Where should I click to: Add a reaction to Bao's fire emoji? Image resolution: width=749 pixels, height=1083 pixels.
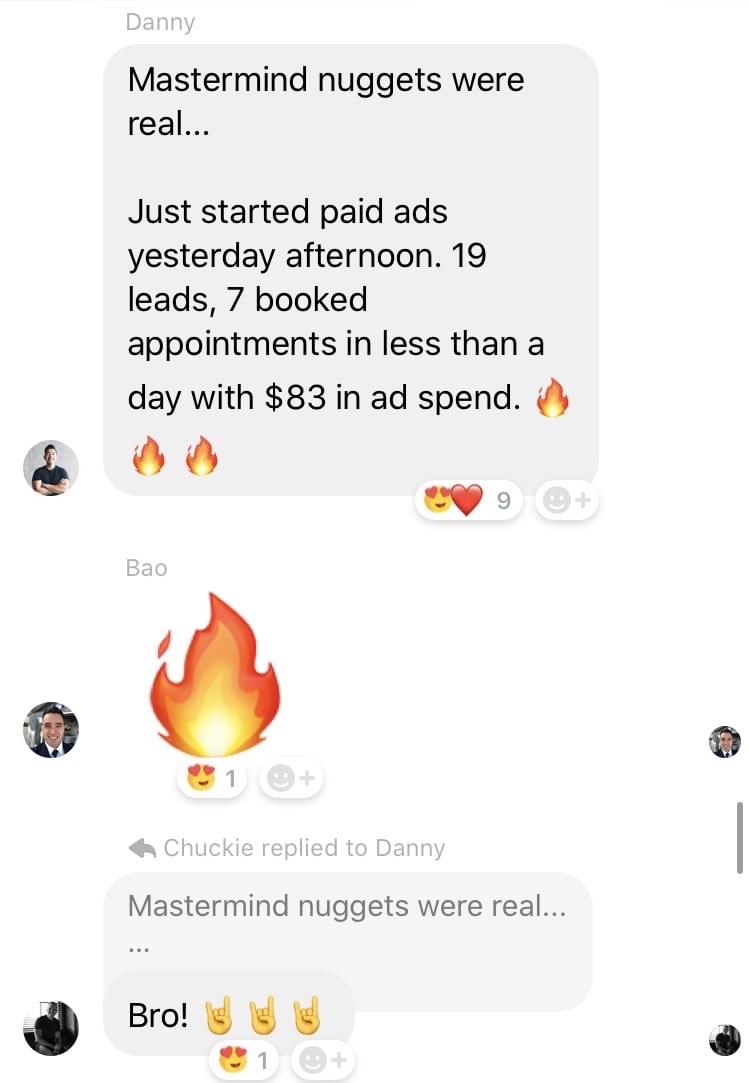point(291,778)
